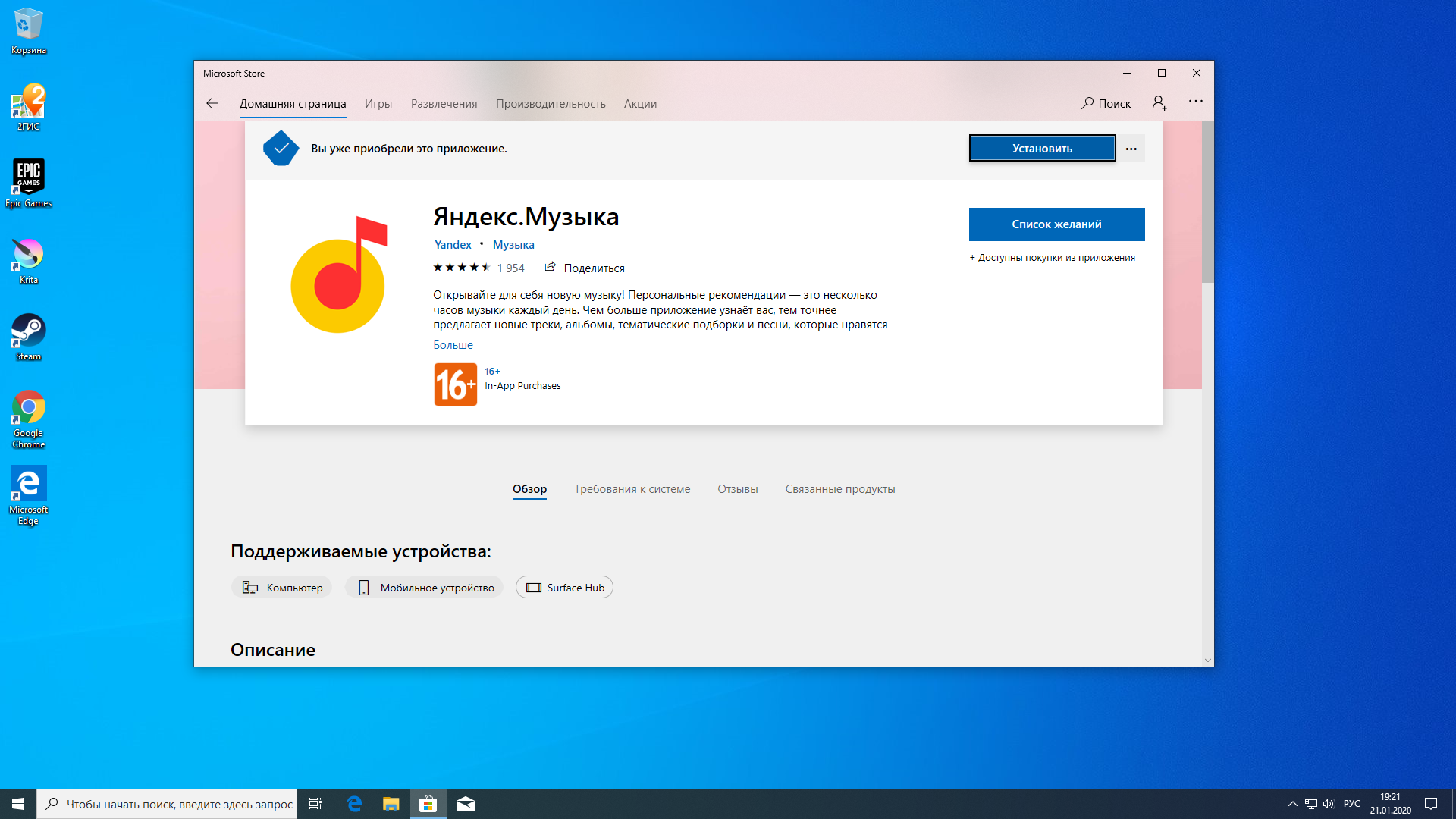
Task: Click the Яндекс.Музыка app logo
Action: (339, 275)
